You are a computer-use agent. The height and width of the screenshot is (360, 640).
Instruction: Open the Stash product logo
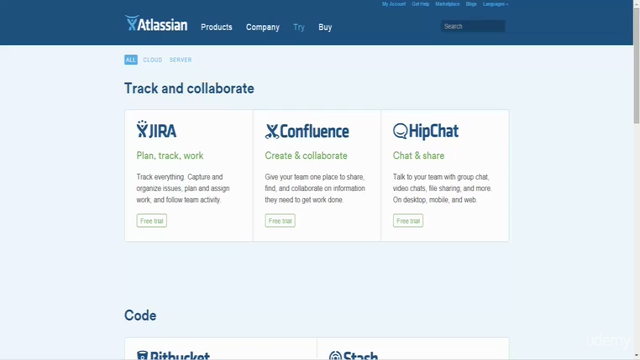point(353,355)
